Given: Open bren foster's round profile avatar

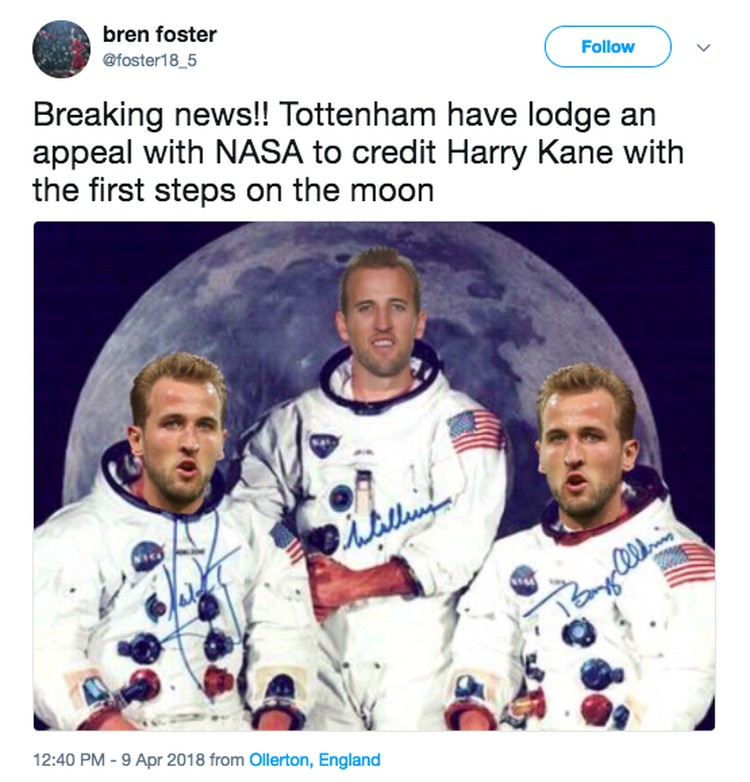Looking at the screenshot, I should pyautogui.click(x=61, y=49).
